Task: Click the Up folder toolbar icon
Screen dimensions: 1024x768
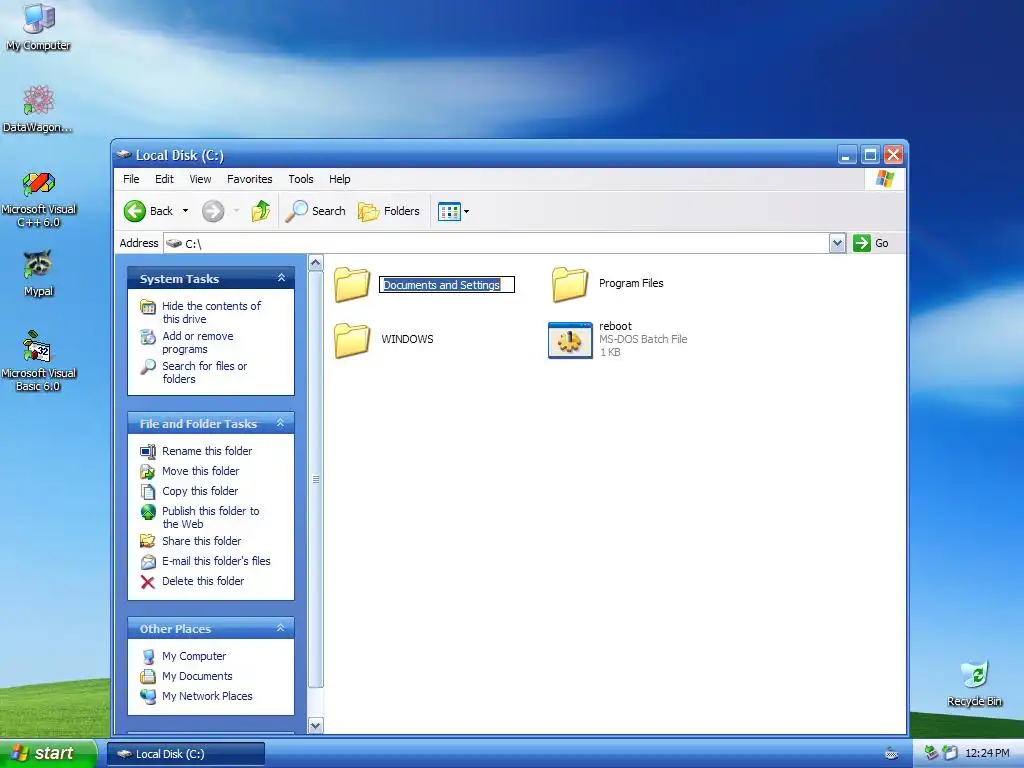Action: click(x=261, y=211)
